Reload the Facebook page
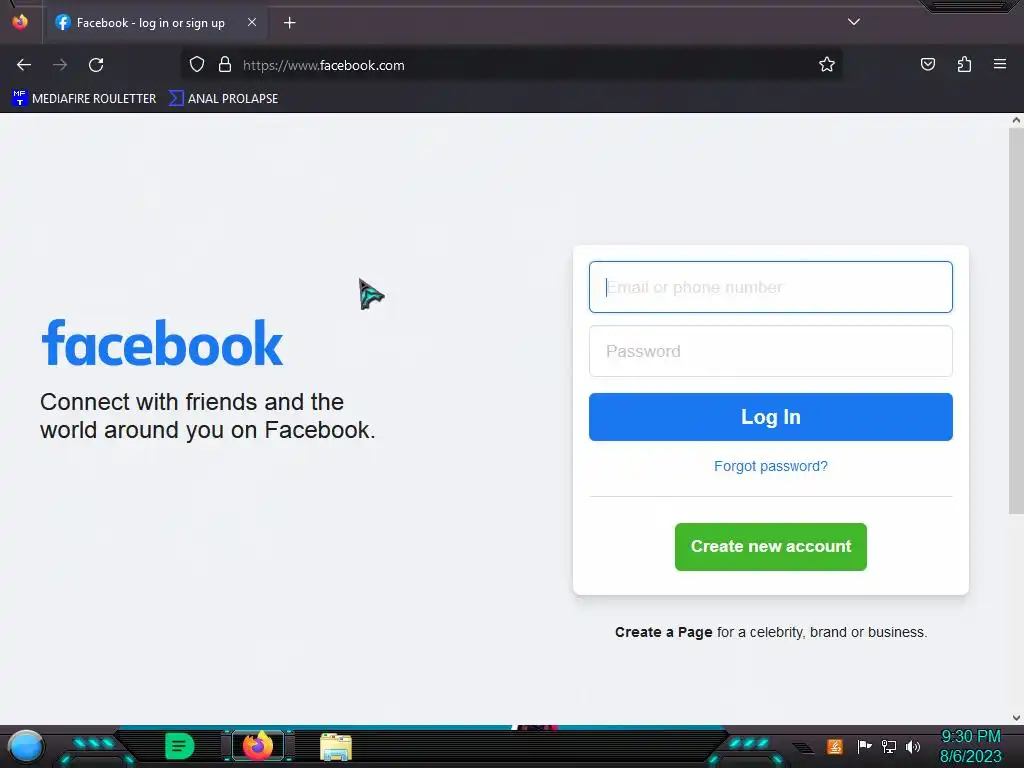The height and width of the screenshot is (768, 1024). [x=96, y=65]
